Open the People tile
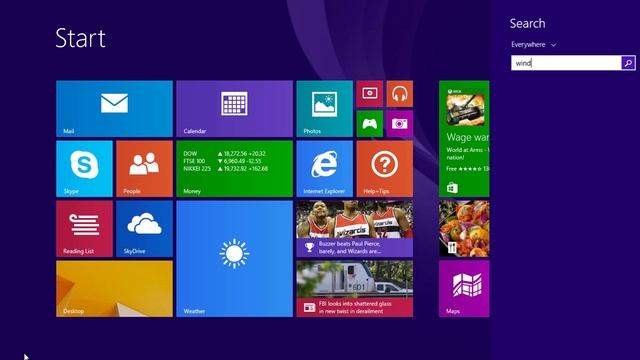 click(144, 169)
